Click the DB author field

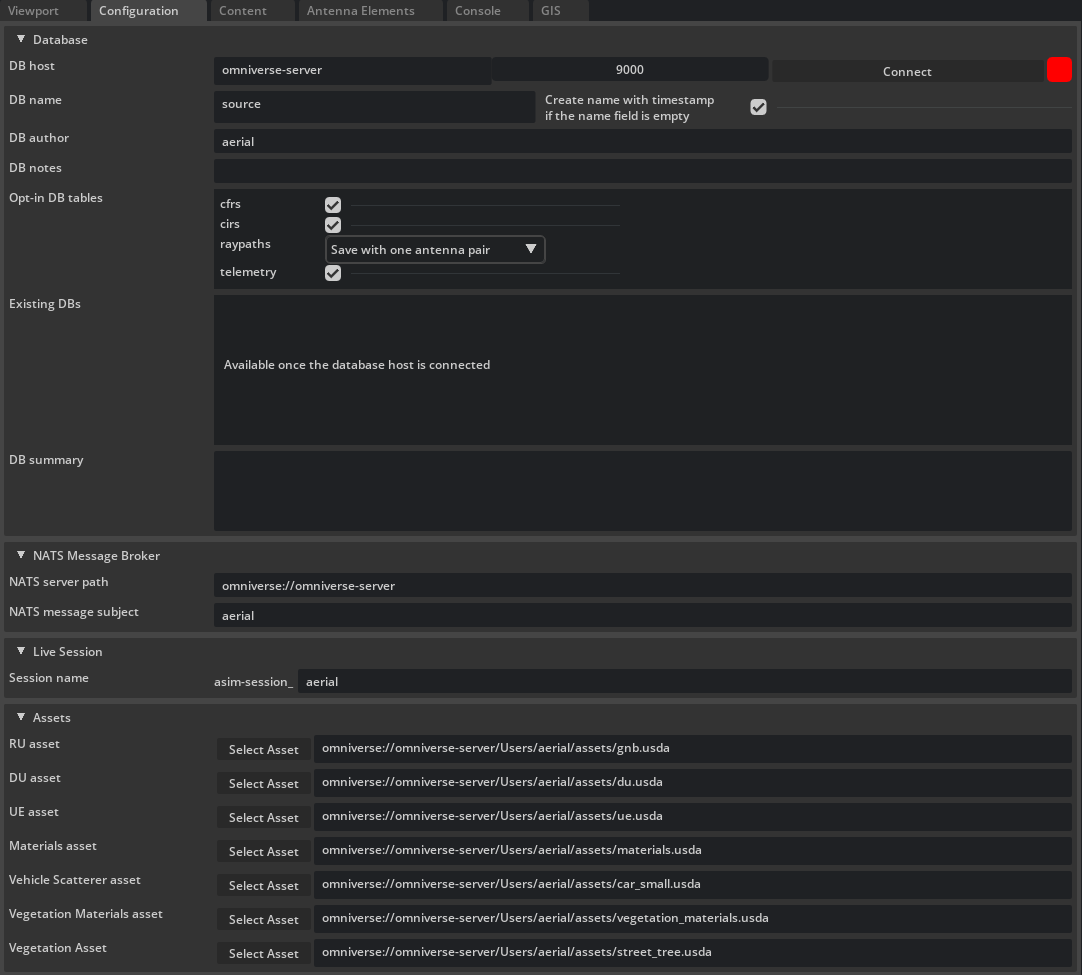coord(642,141)
